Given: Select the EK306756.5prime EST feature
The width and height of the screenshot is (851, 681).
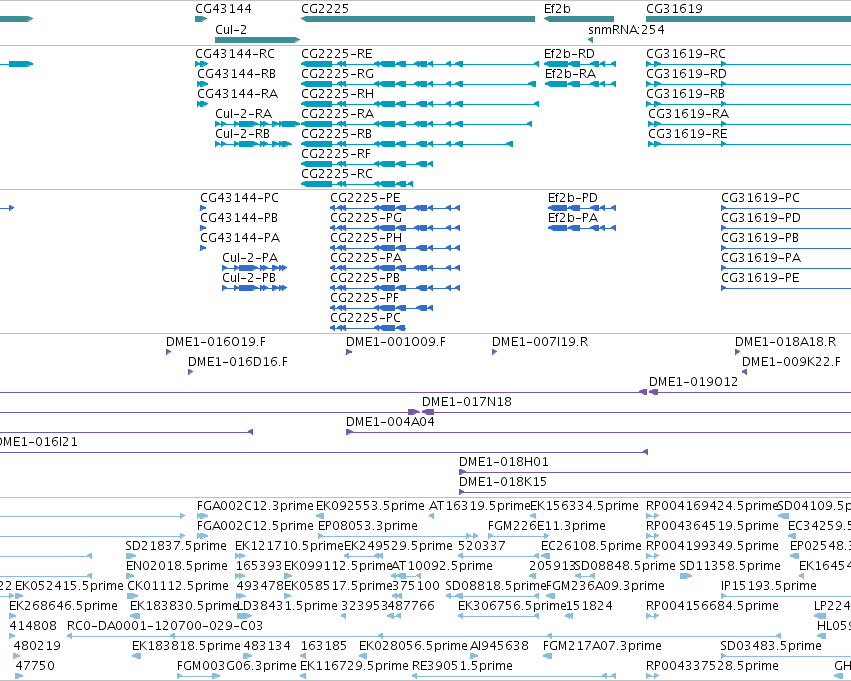Looking at the screenshot, I should coord(498,616).
